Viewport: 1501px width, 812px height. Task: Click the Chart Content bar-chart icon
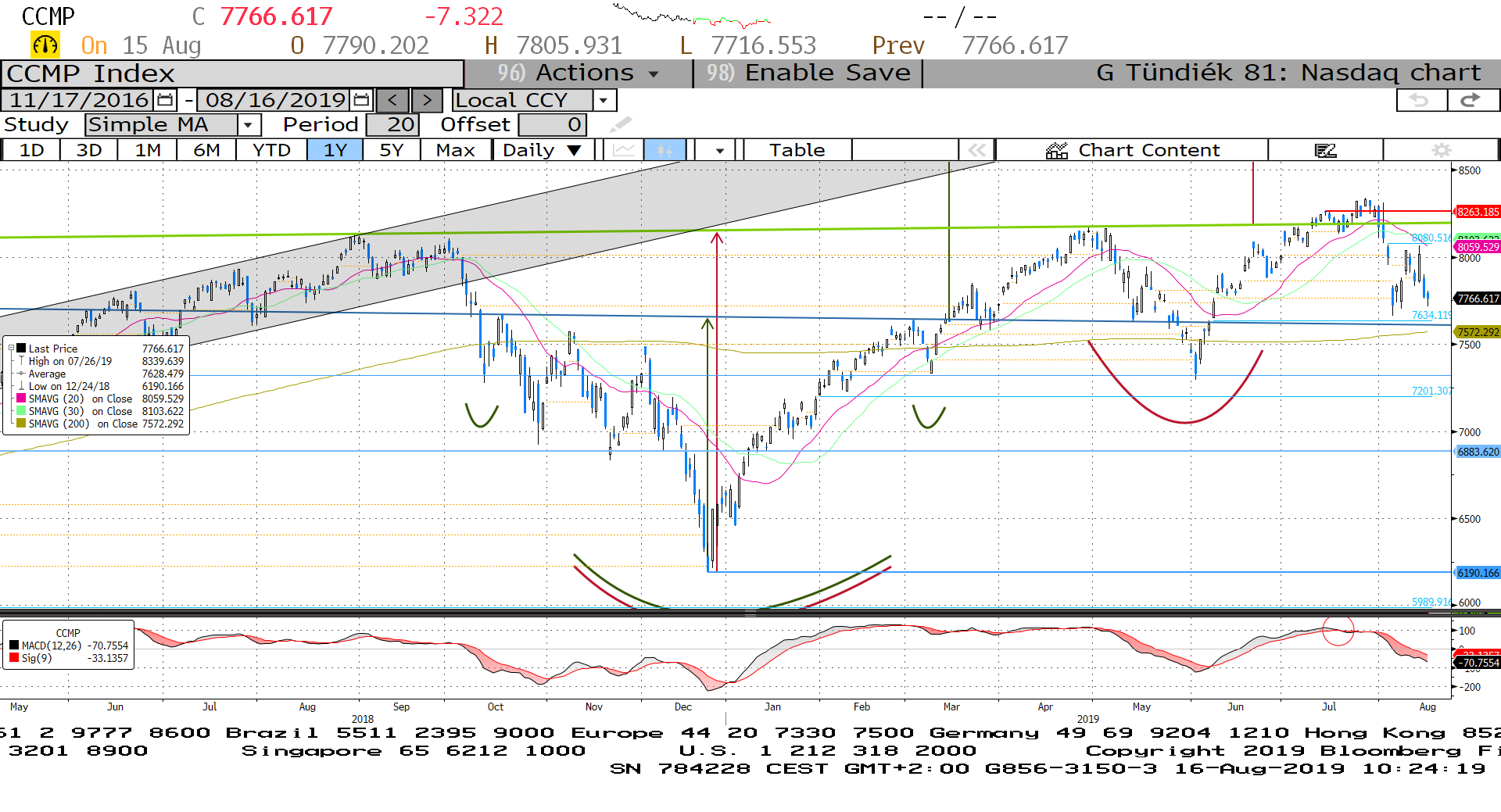(x=1057, y=150)
